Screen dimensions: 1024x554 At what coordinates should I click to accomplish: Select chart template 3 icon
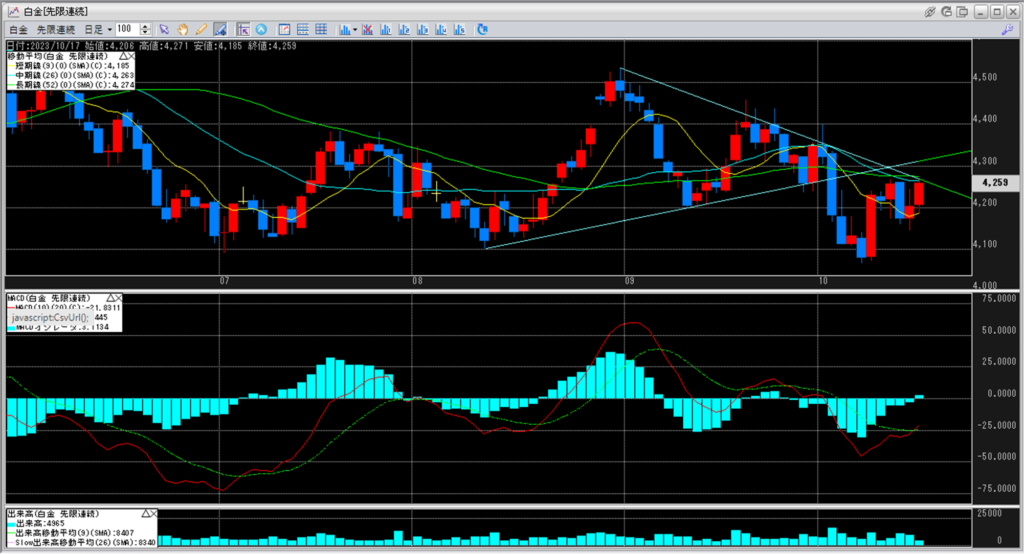(x=423, y=29)
